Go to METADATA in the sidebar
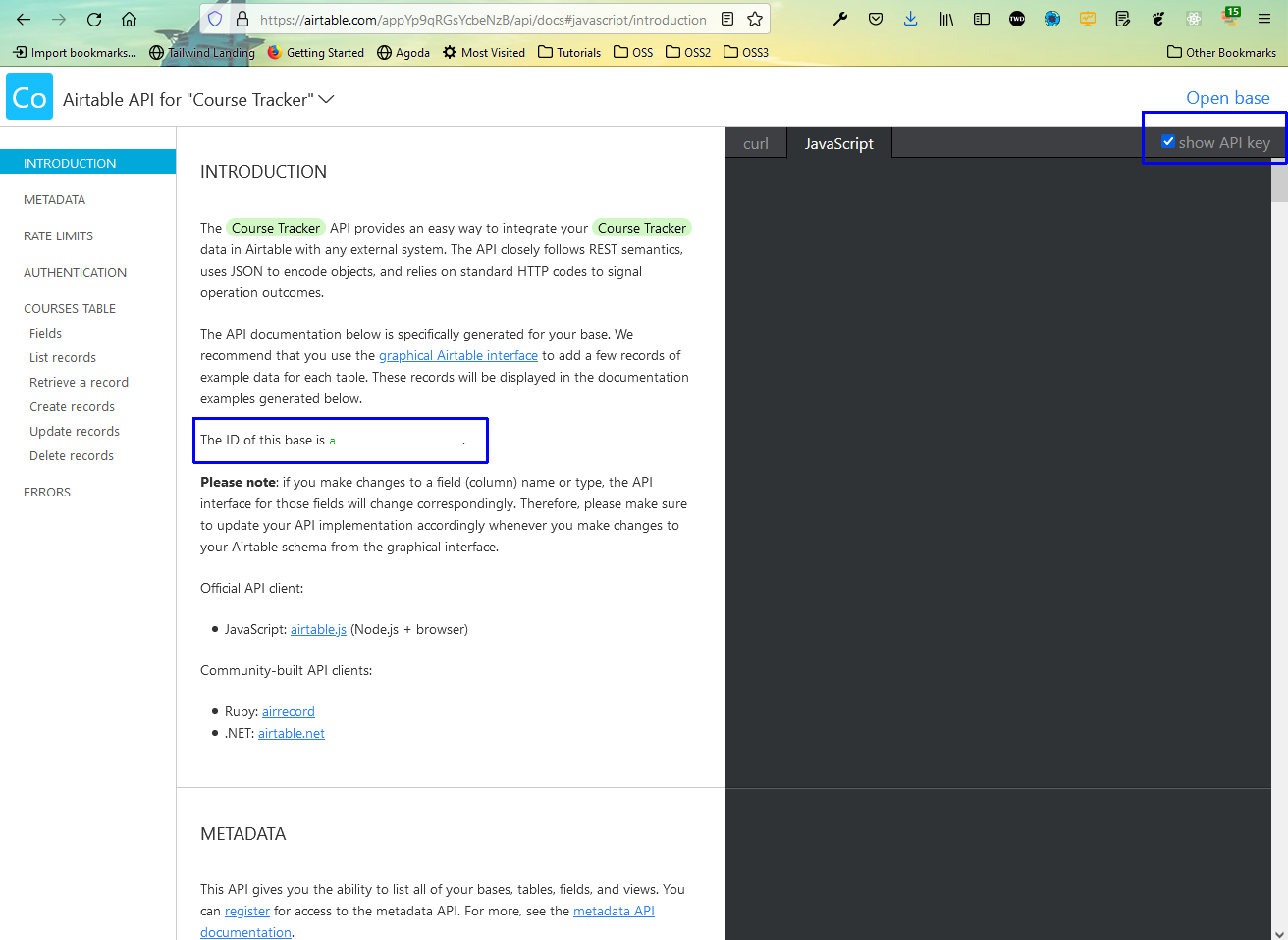Screen dimensions: 1288x940 pyautogui.click(x=55, y=199)
